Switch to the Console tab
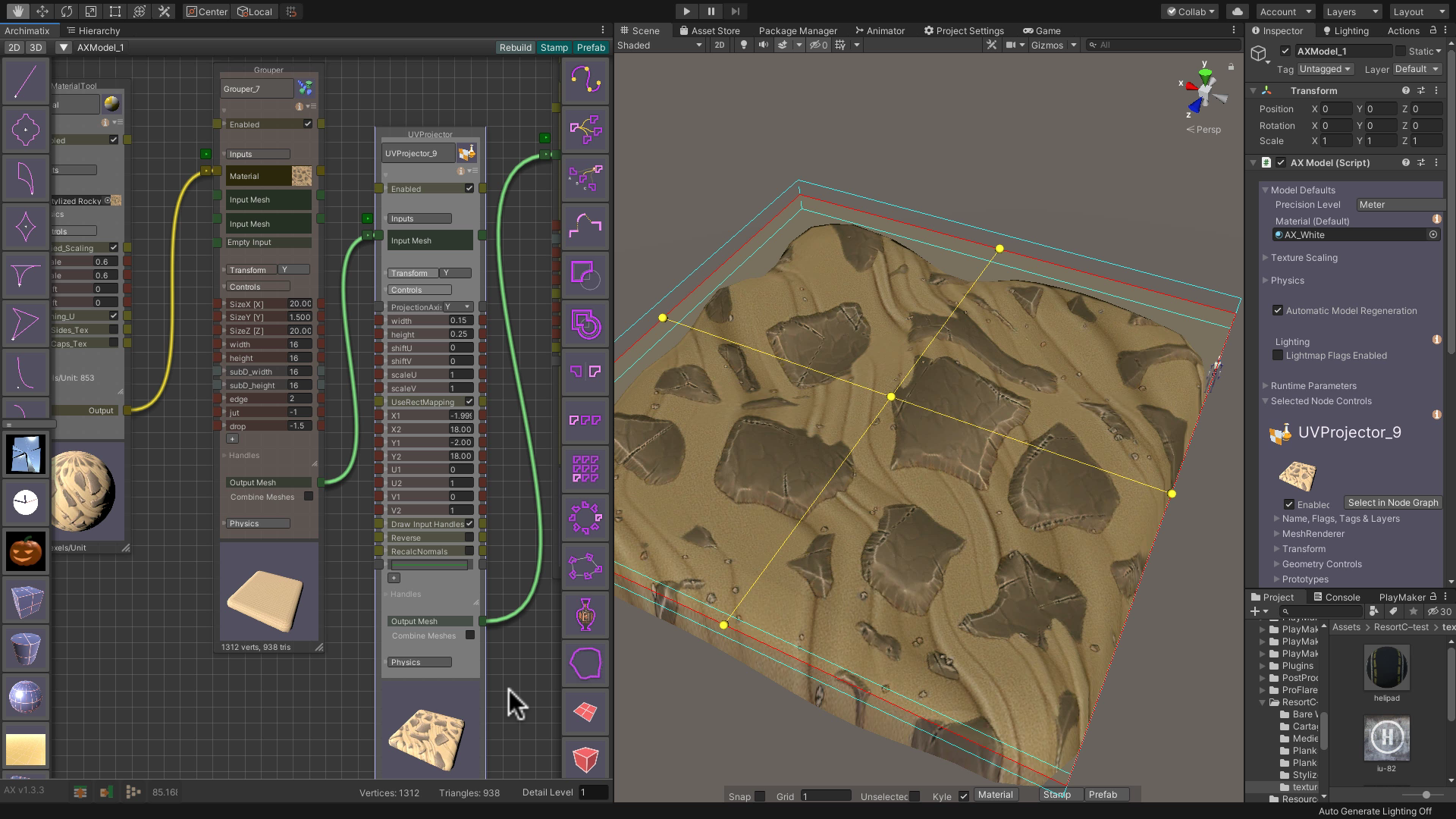The width and height of the screenshot is (1456, 819). point(1336,597)
